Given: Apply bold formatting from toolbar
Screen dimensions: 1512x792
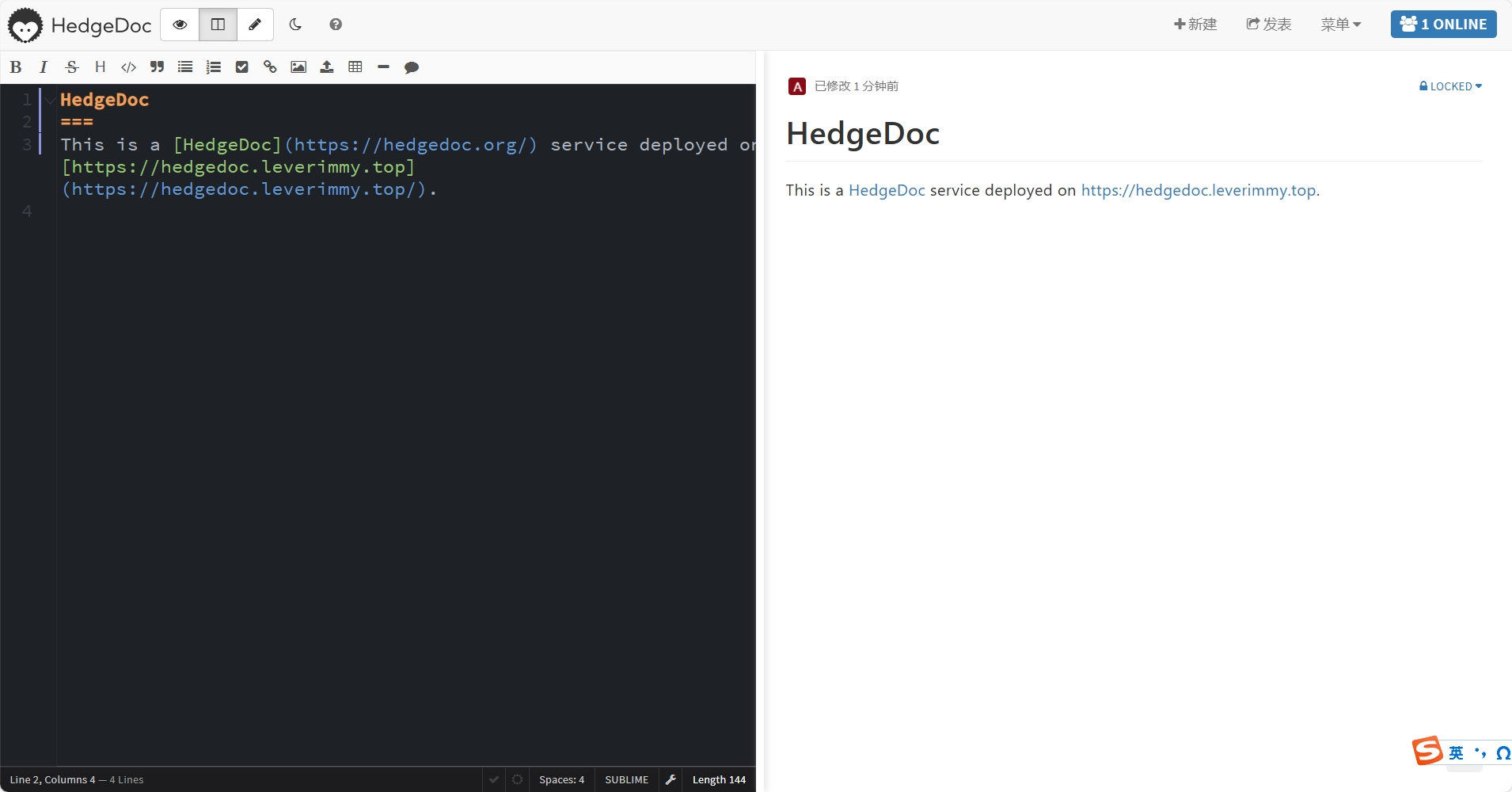Looking at the screenshot, I should tap(15, 67).
